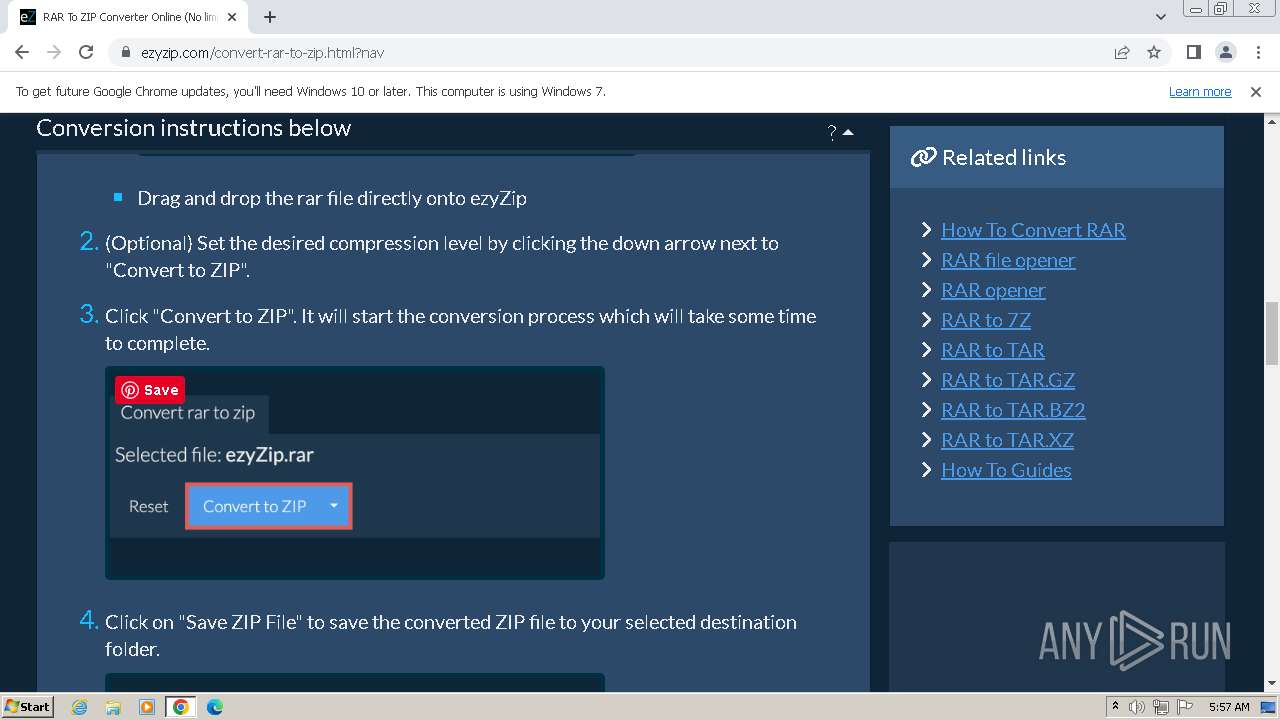Open the How To Convert RAR link
Screen dimensions: 1280x720
tap(1033, 230)
